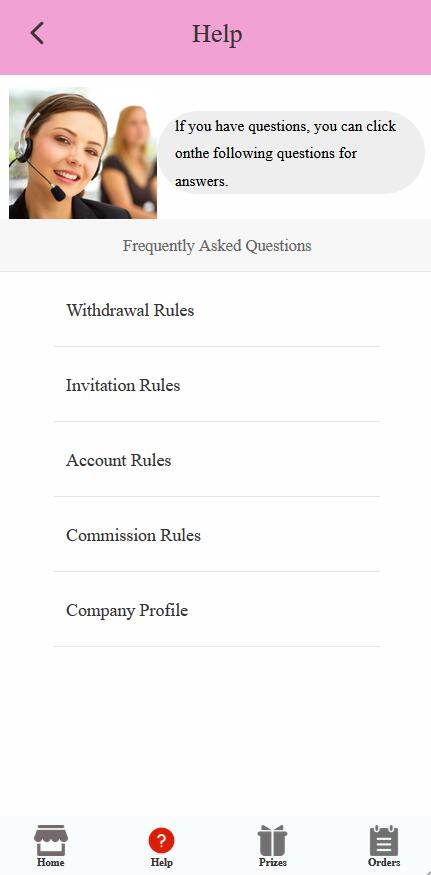Switch to the Orders tab label
Viewport: 431px width, 875px height.
384,862
